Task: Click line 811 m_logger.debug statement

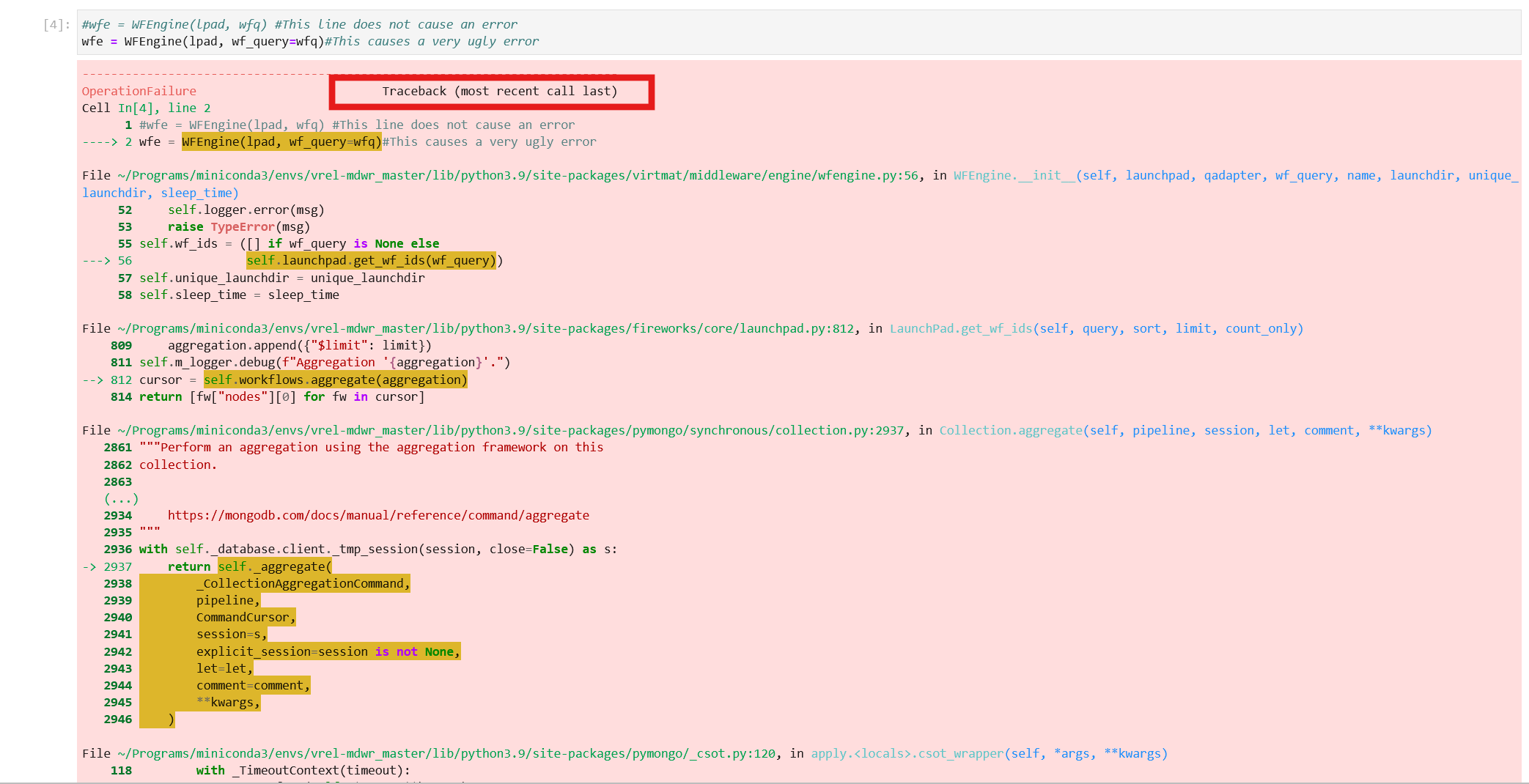Action: 325,362
